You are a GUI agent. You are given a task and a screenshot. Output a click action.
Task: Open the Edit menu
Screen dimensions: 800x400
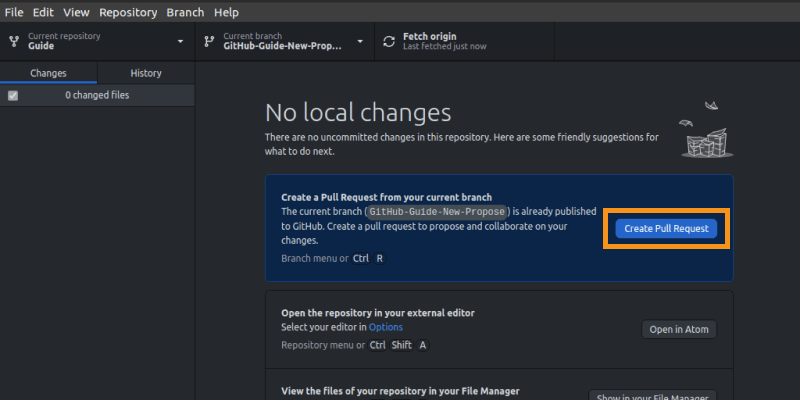click(x=43, y=12)
